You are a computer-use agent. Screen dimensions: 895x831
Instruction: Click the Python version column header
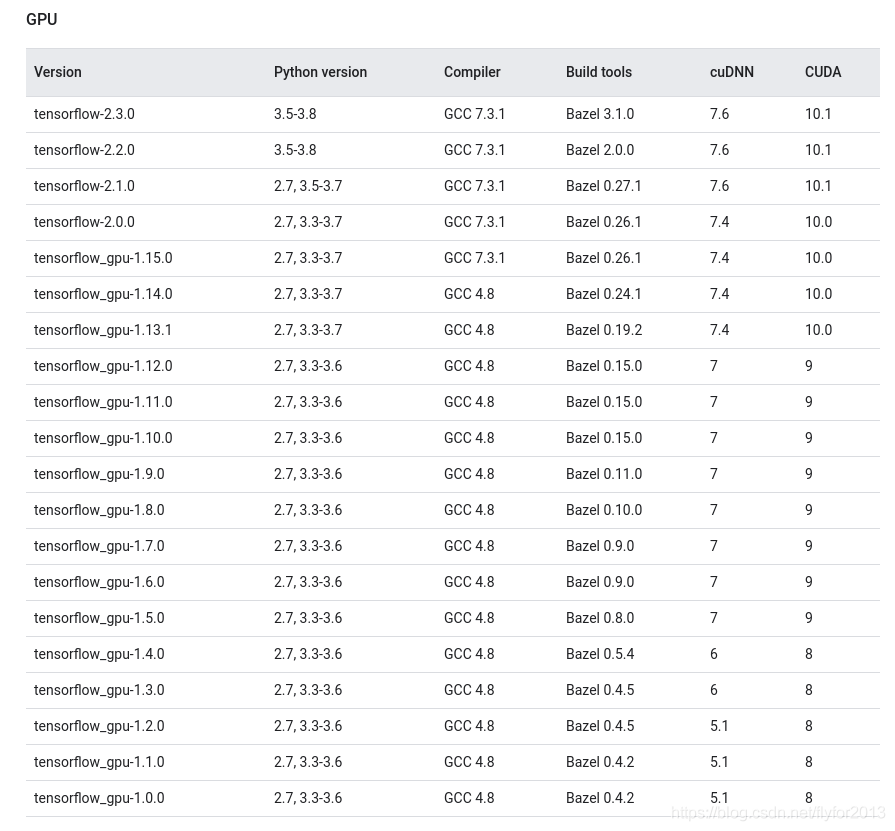(x=320, y=72)
